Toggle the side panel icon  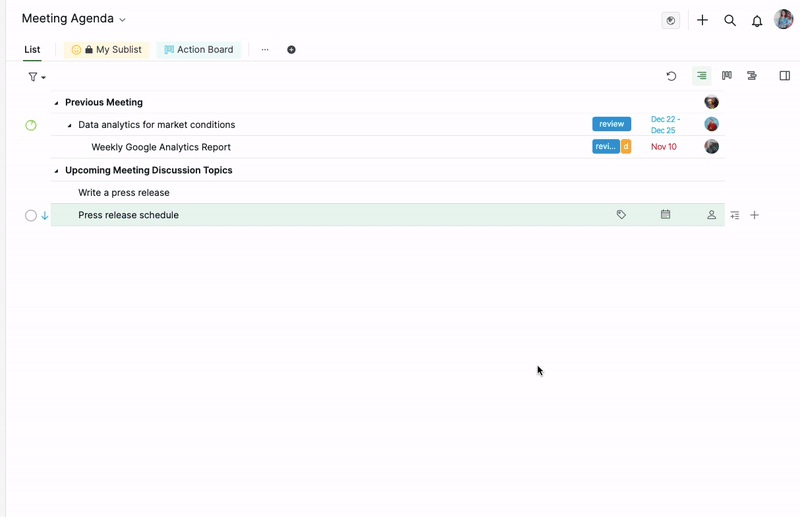(x=785, y=76)
